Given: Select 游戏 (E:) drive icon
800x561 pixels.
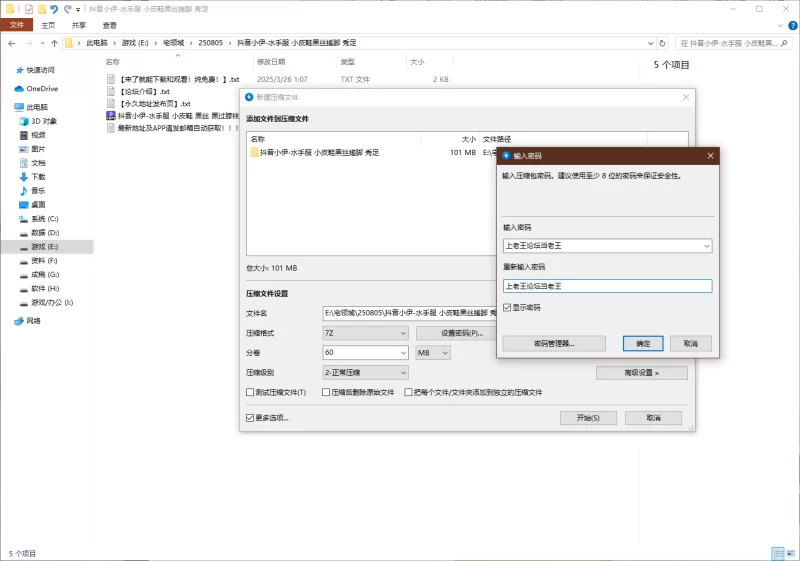Looking at the screenshot, I should click(x=23, y=247).
